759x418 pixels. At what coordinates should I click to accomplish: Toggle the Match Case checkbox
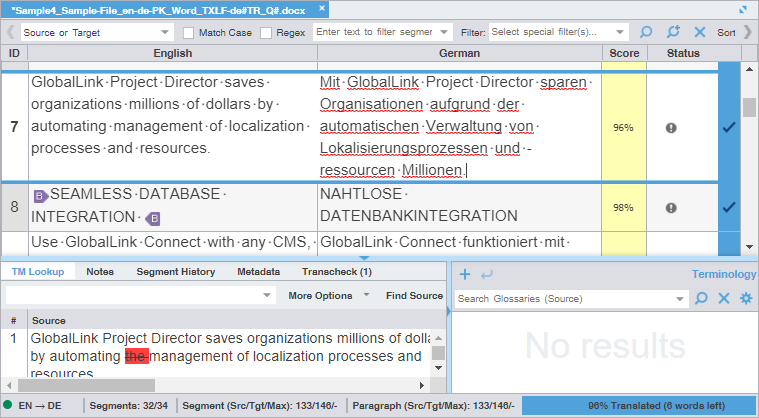[x=188, y=33]
